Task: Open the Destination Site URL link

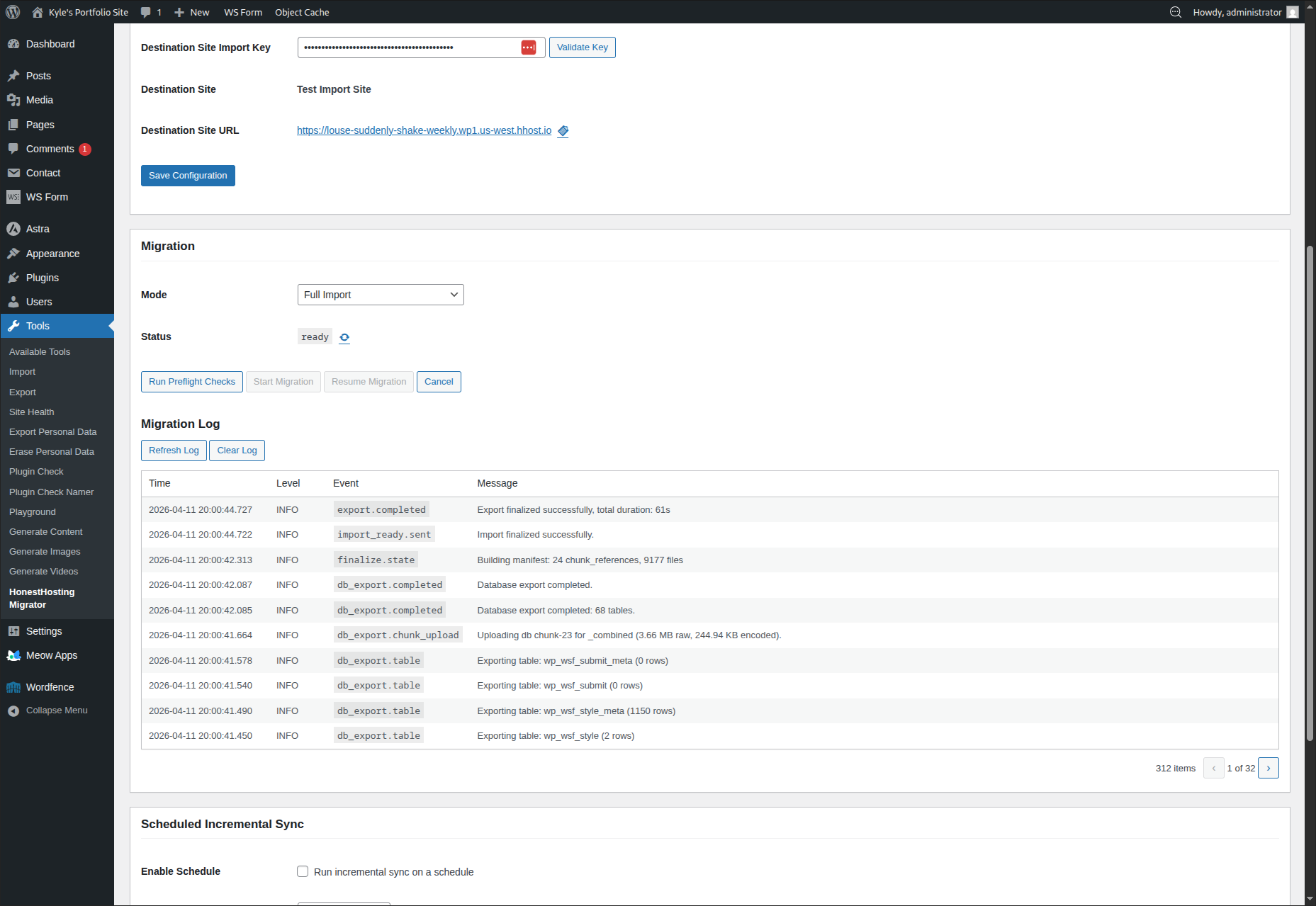Action: click(424, 130)
